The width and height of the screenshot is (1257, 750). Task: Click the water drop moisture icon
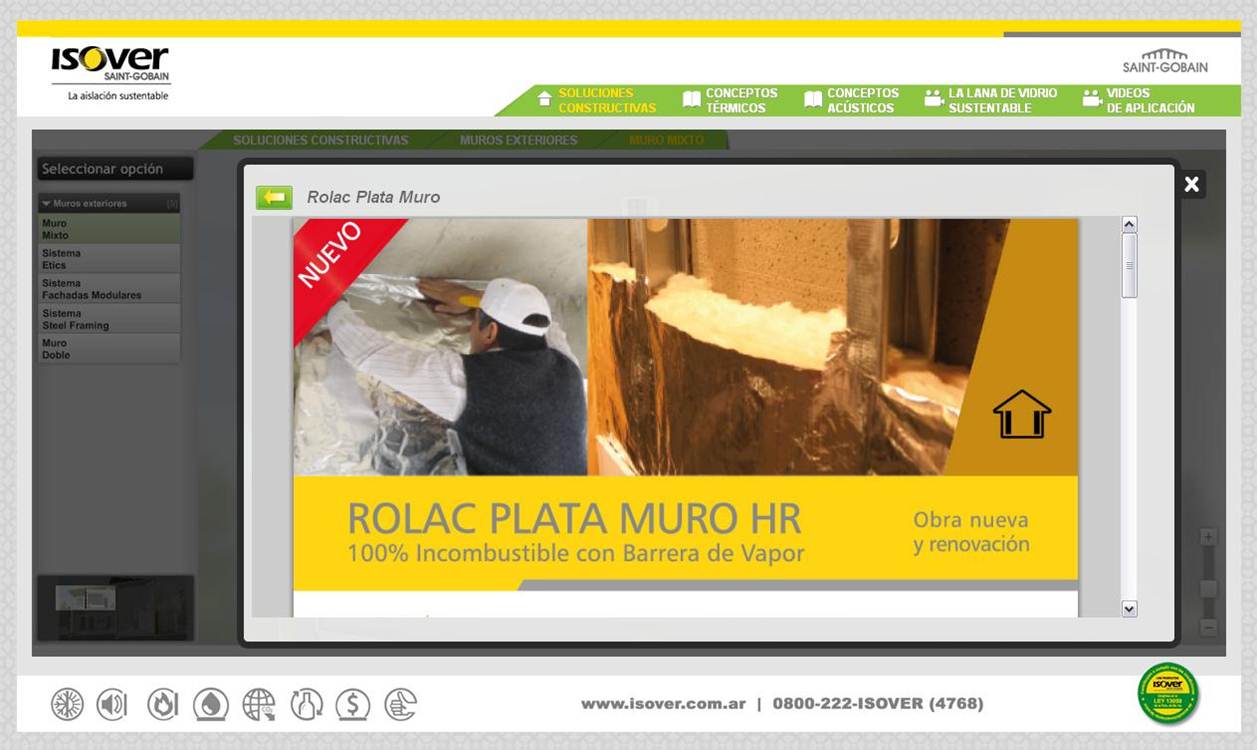pyautogui.click(x=211, y=705)
